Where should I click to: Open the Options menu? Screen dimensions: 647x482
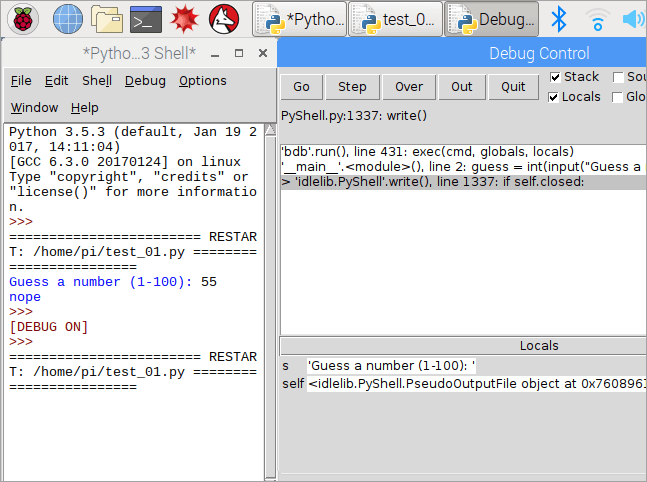click(203, 81)
